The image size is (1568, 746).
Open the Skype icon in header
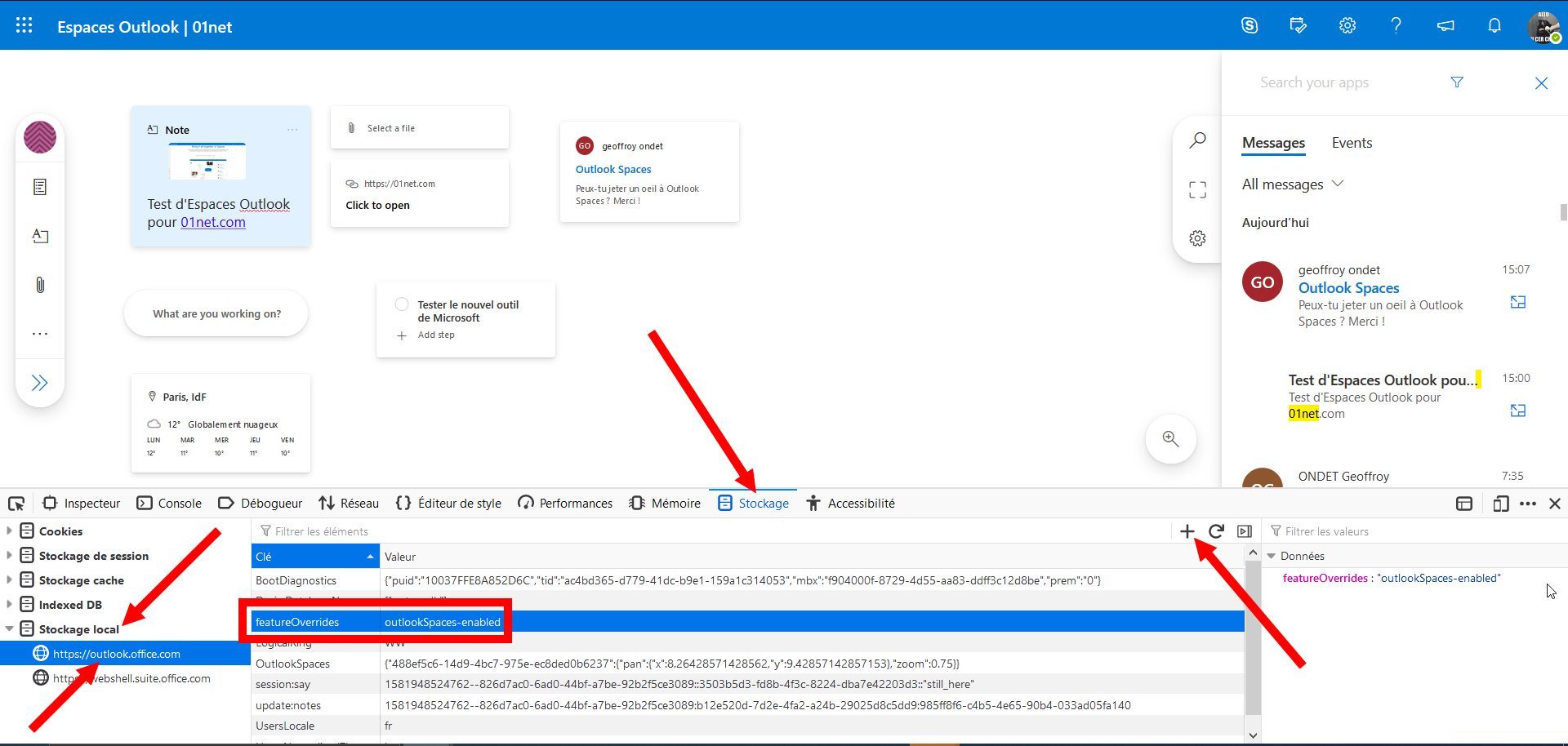pos(1249,25)
